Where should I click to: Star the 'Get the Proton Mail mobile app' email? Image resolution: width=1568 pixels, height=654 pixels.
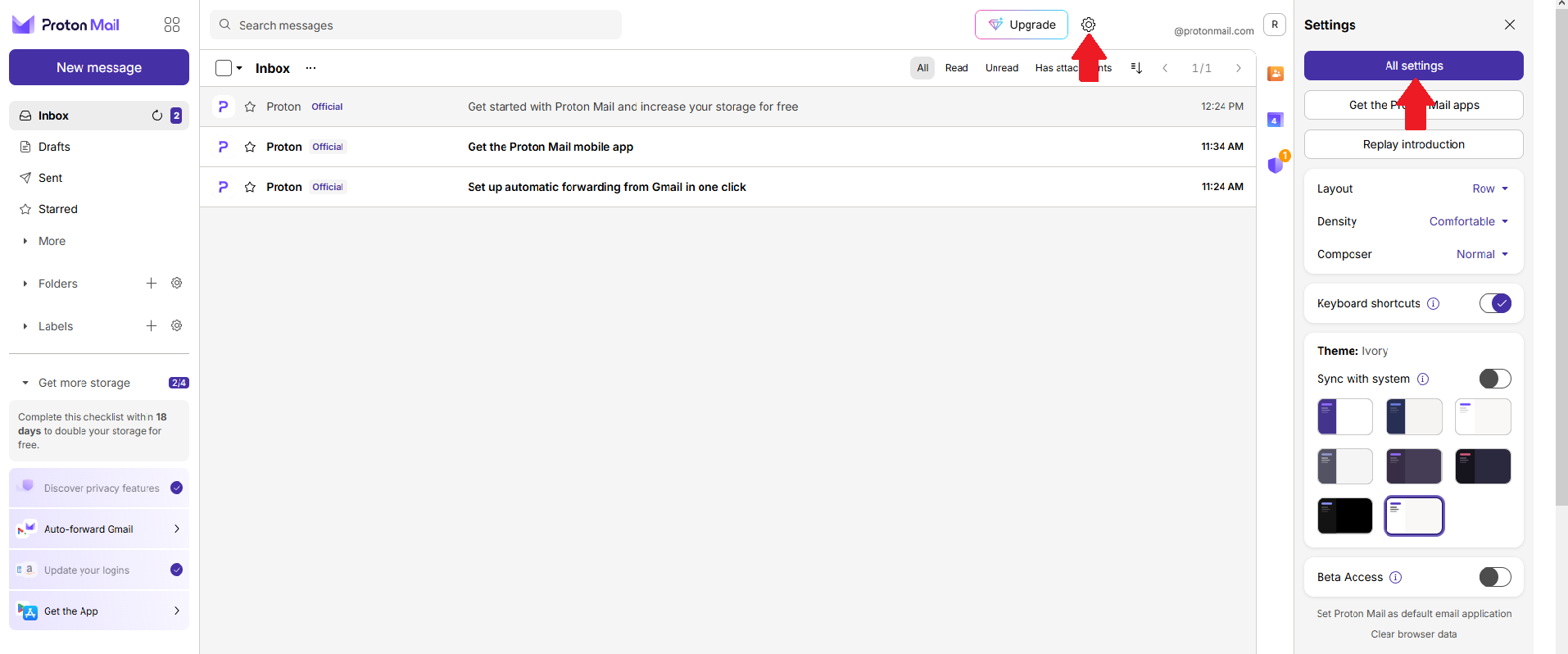point(250,147)
